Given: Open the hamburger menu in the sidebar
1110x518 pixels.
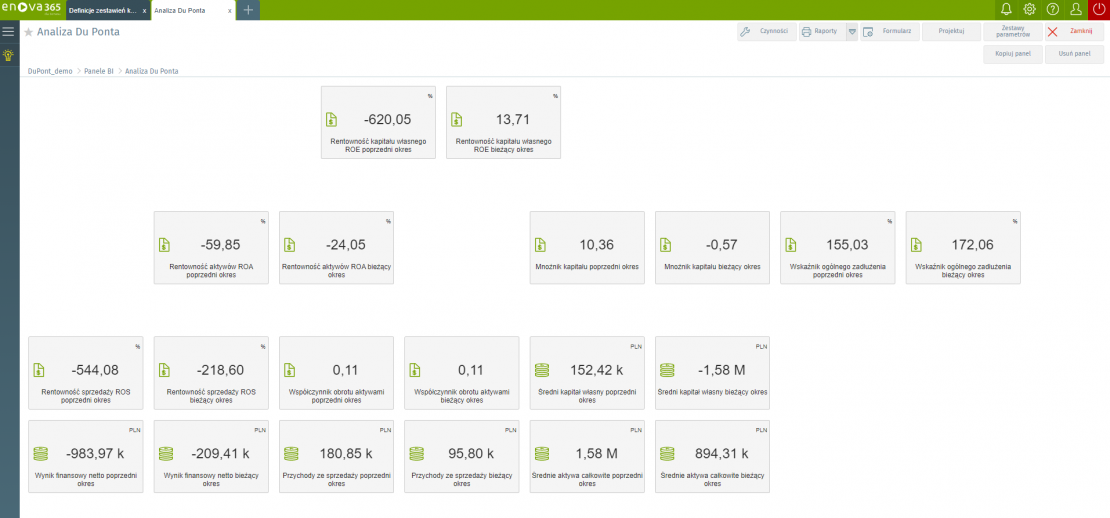Looking at the screenshot, I should point(9,32).
